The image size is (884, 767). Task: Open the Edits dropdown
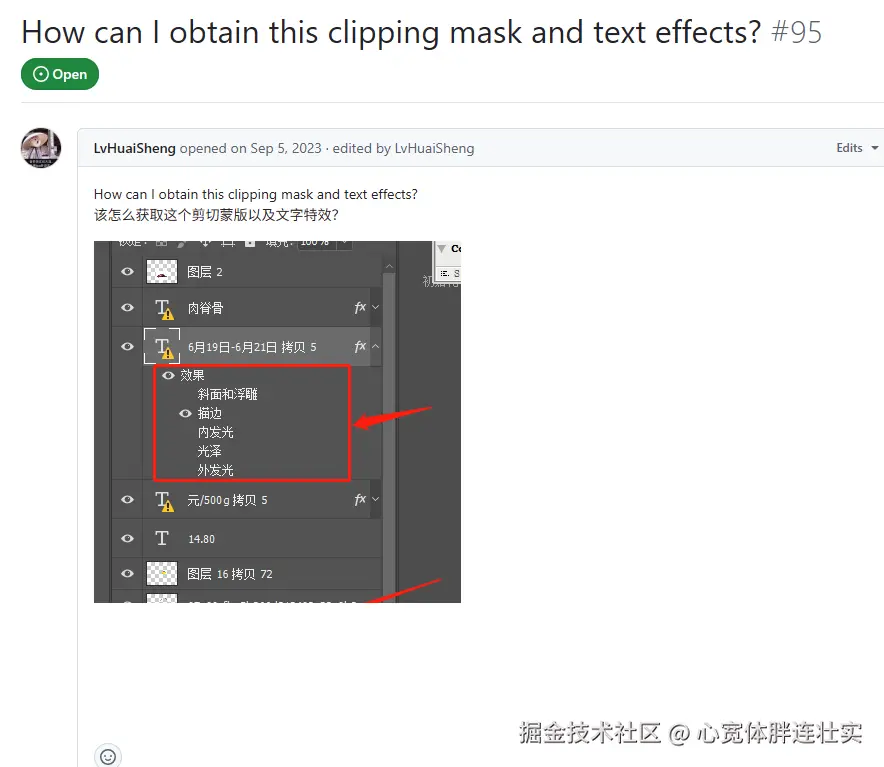point(857,148)
